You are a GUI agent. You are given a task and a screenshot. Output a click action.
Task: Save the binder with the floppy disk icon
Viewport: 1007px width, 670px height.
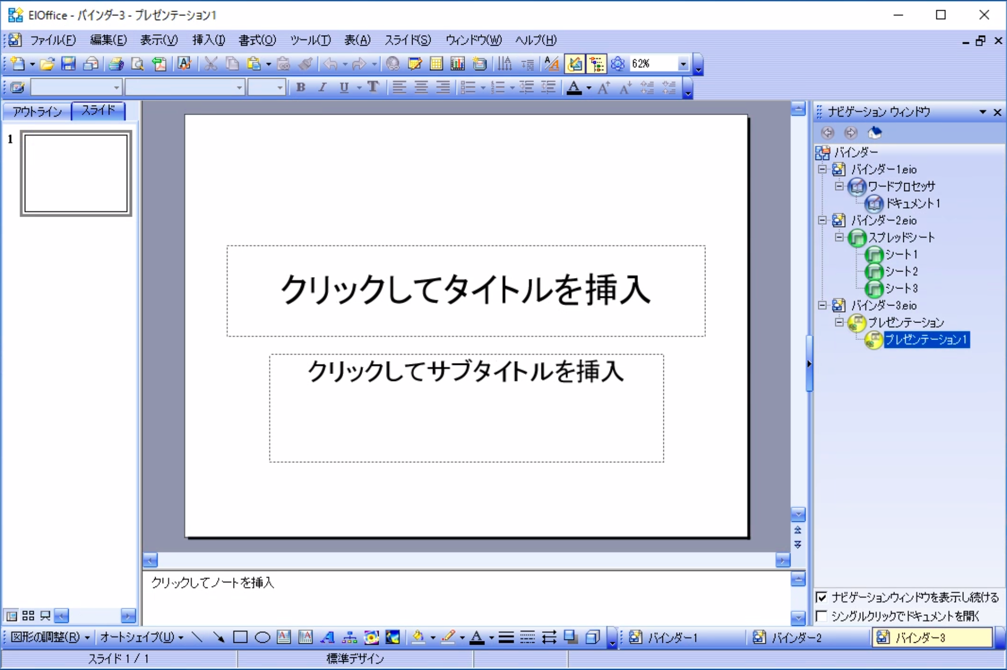[68, 64]
